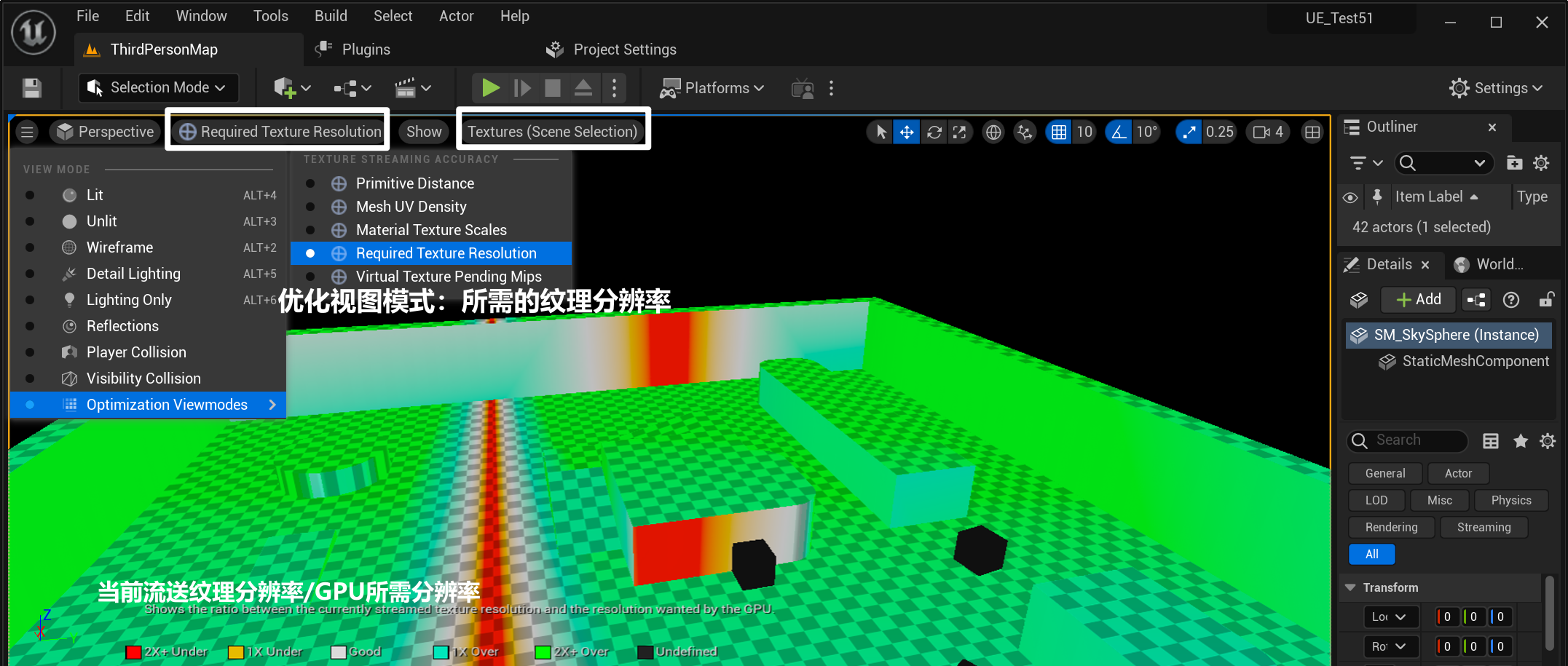Create a new folder in the Outliner
Screen dimensions: 1568x666
(1514, 163)
